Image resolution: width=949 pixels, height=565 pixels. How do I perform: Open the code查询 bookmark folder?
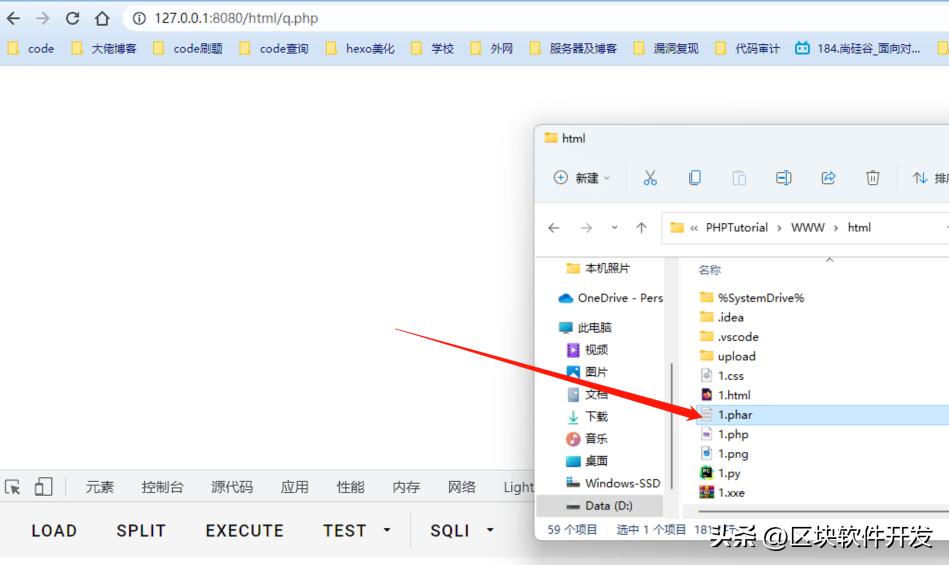coord(274,48)
